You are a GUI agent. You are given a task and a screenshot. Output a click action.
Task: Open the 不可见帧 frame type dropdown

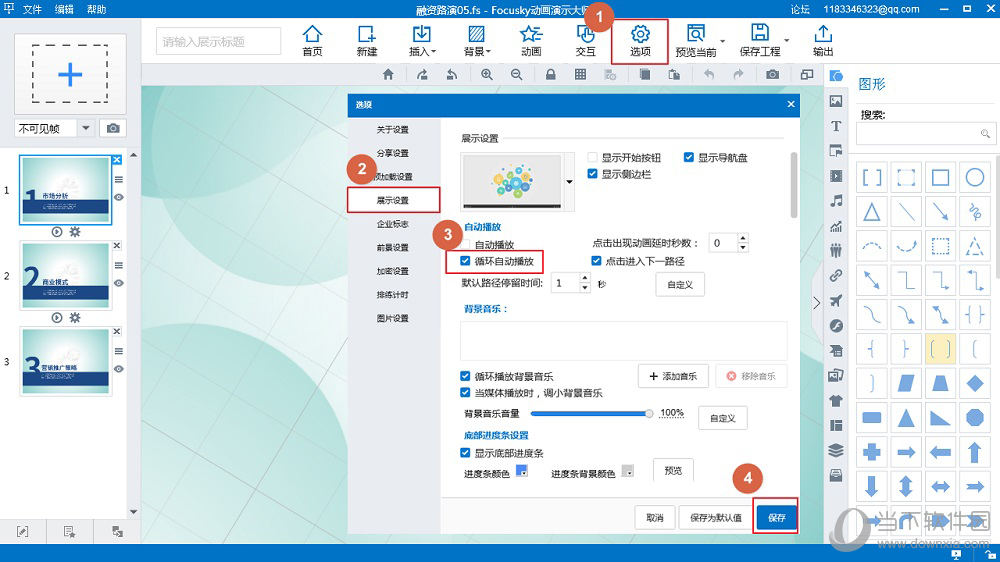coord(85,128)
